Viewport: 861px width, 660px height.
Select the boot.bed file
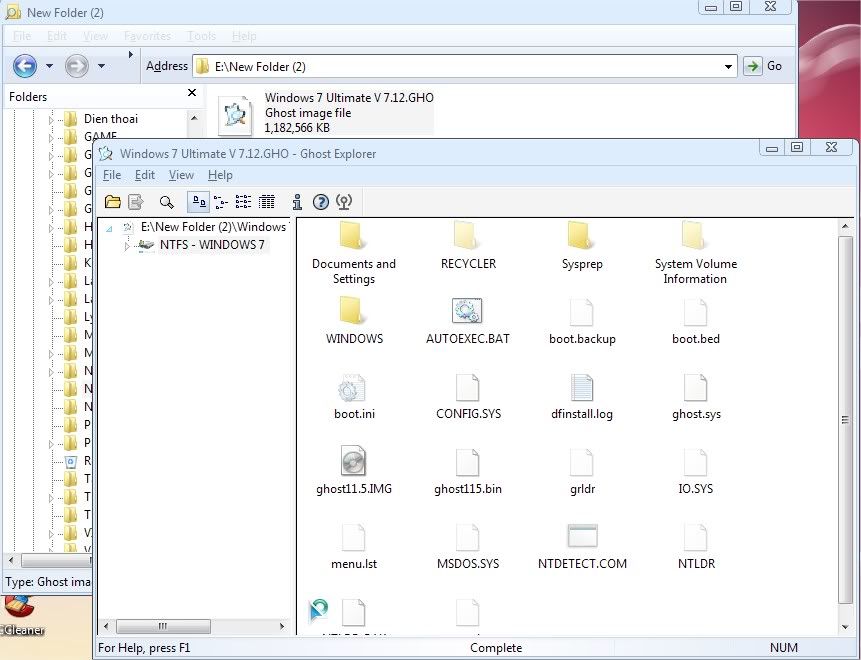[x=696, y=321]
